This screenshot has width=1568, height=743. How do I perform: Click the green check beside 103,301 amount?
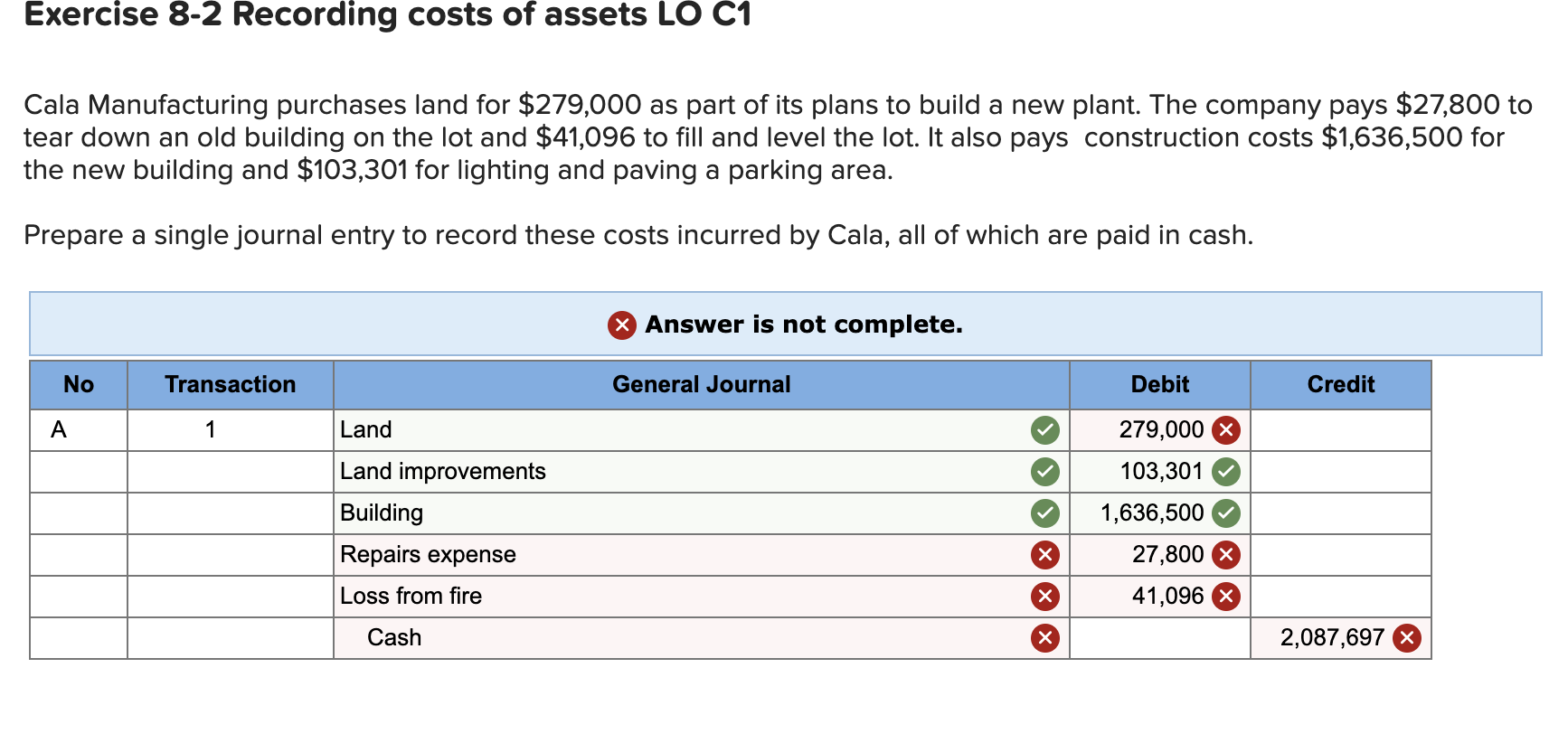pos(1226,471)
